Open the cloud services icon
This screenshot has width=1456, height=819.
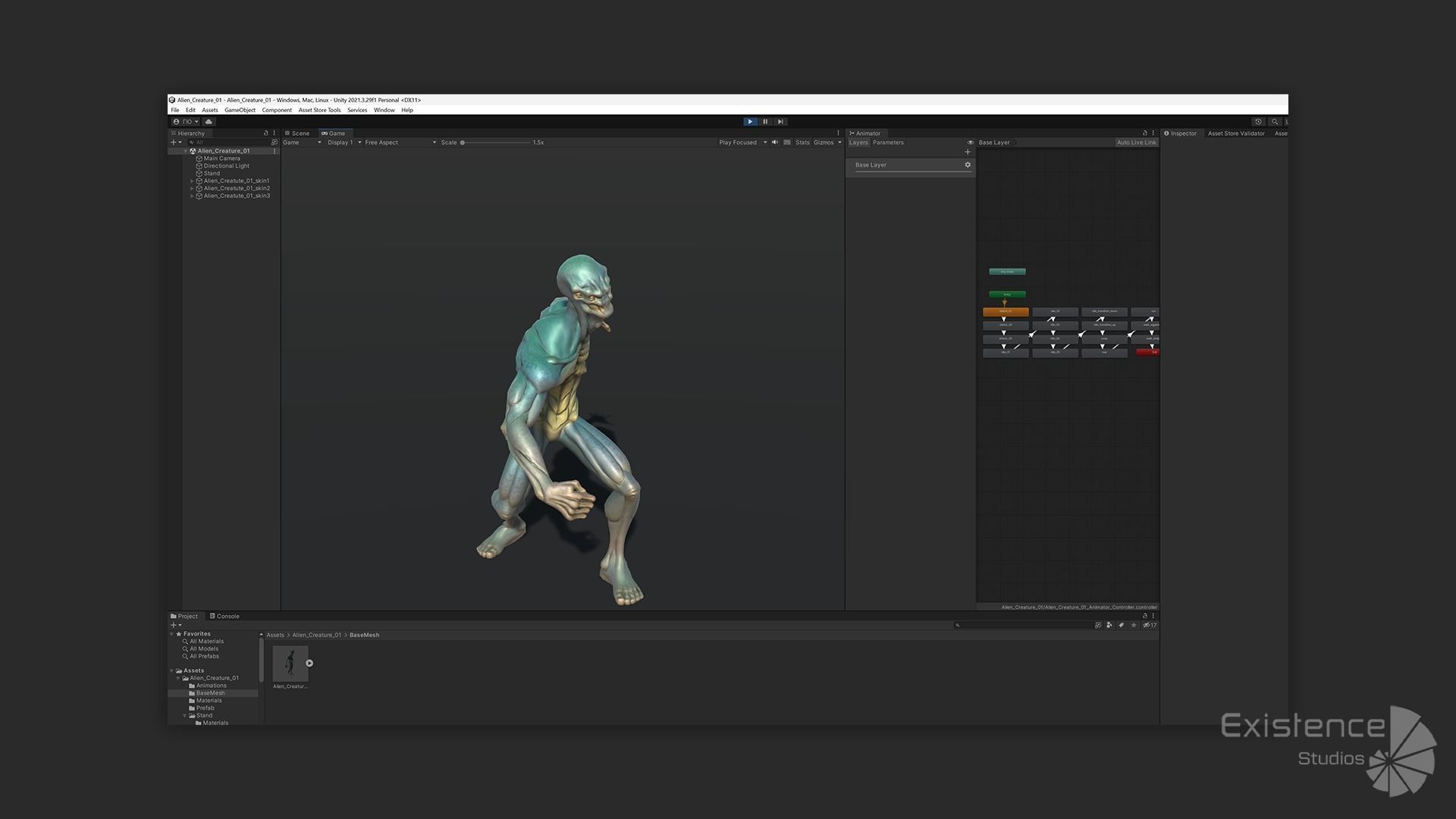click(x=209, y=121)
